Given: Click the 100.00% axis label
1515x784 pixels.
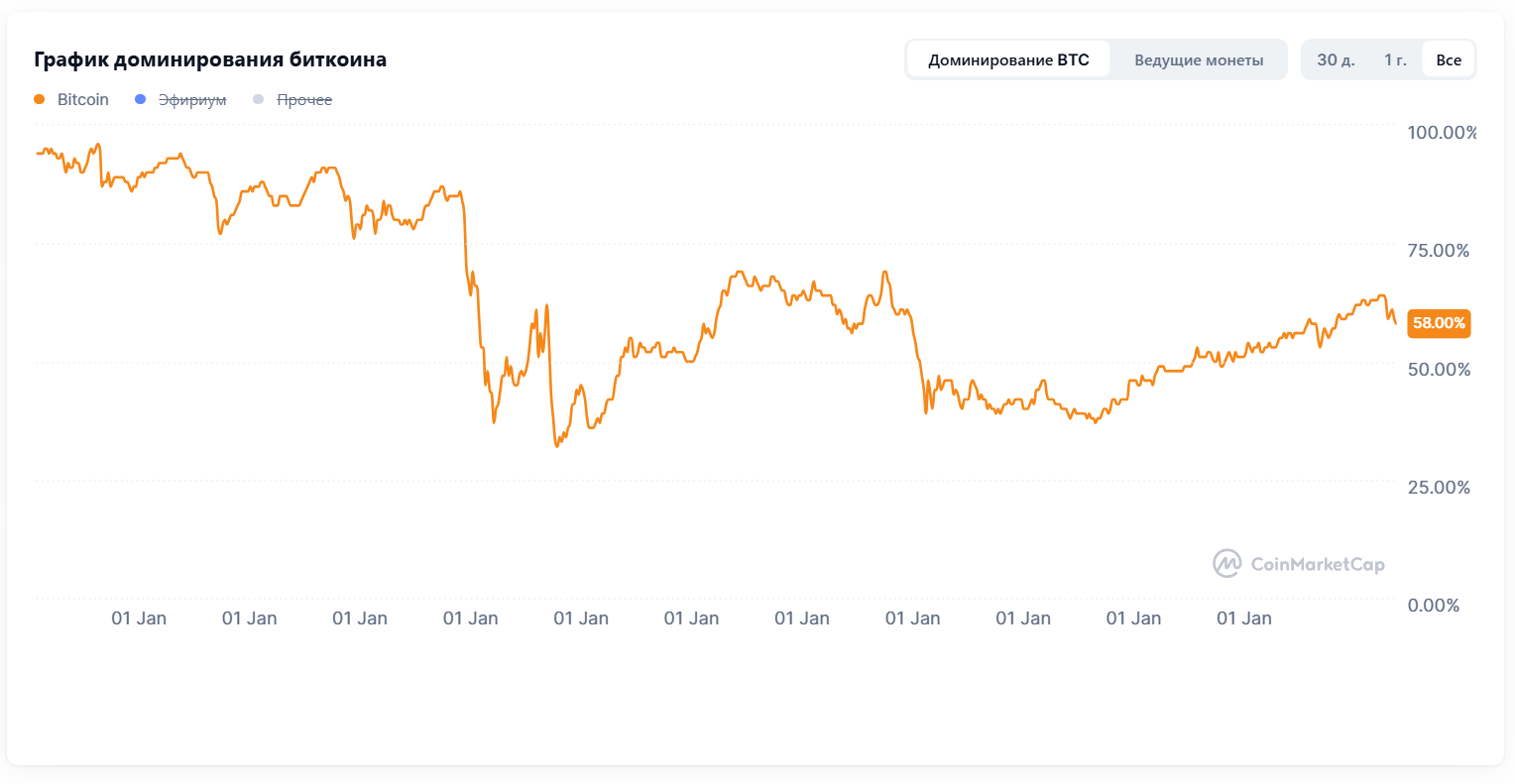Looking at the screenshot, I should click(1443, 133).
